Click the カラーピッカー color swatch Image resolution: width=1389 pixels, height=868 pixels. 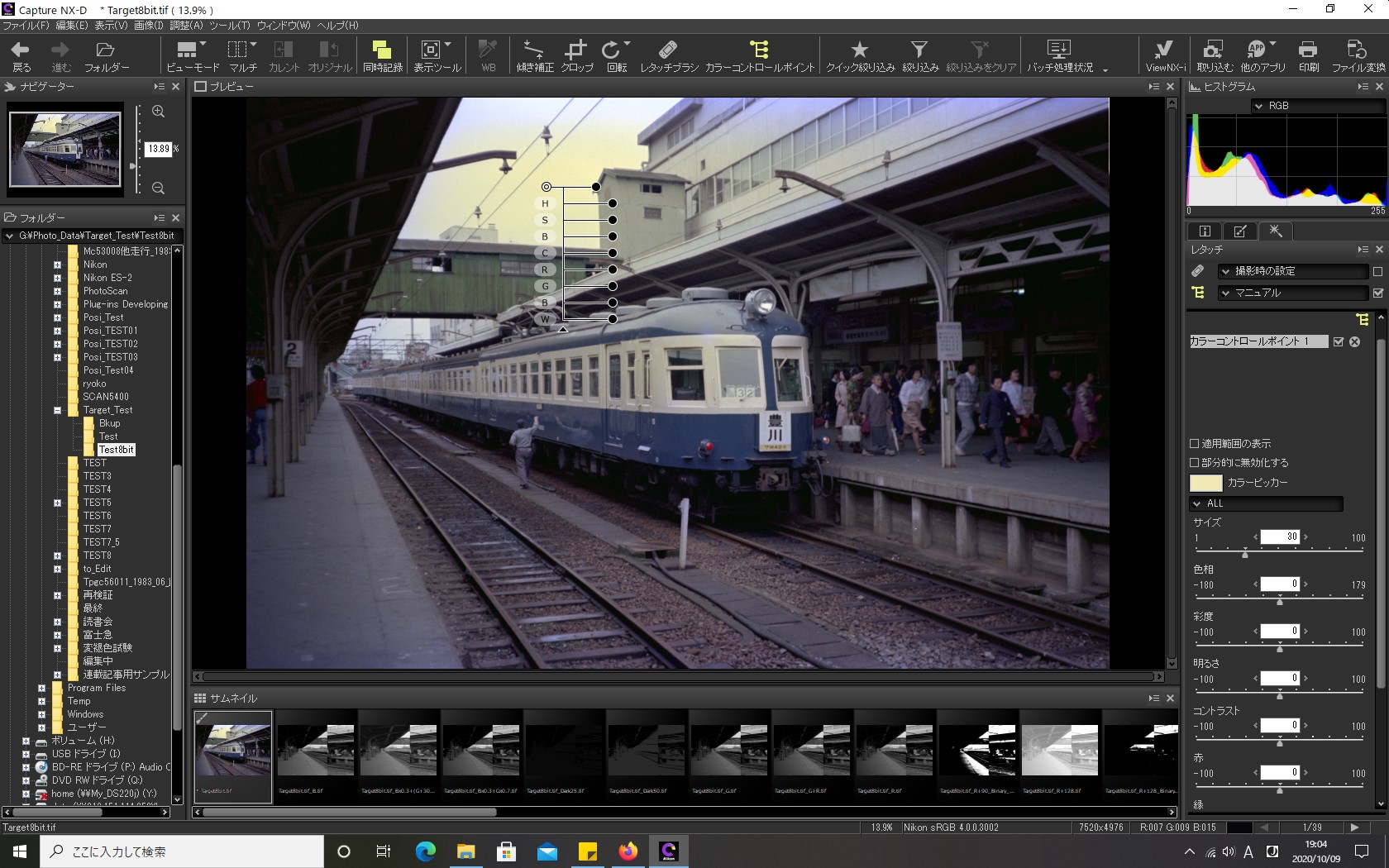point(1205,483)
